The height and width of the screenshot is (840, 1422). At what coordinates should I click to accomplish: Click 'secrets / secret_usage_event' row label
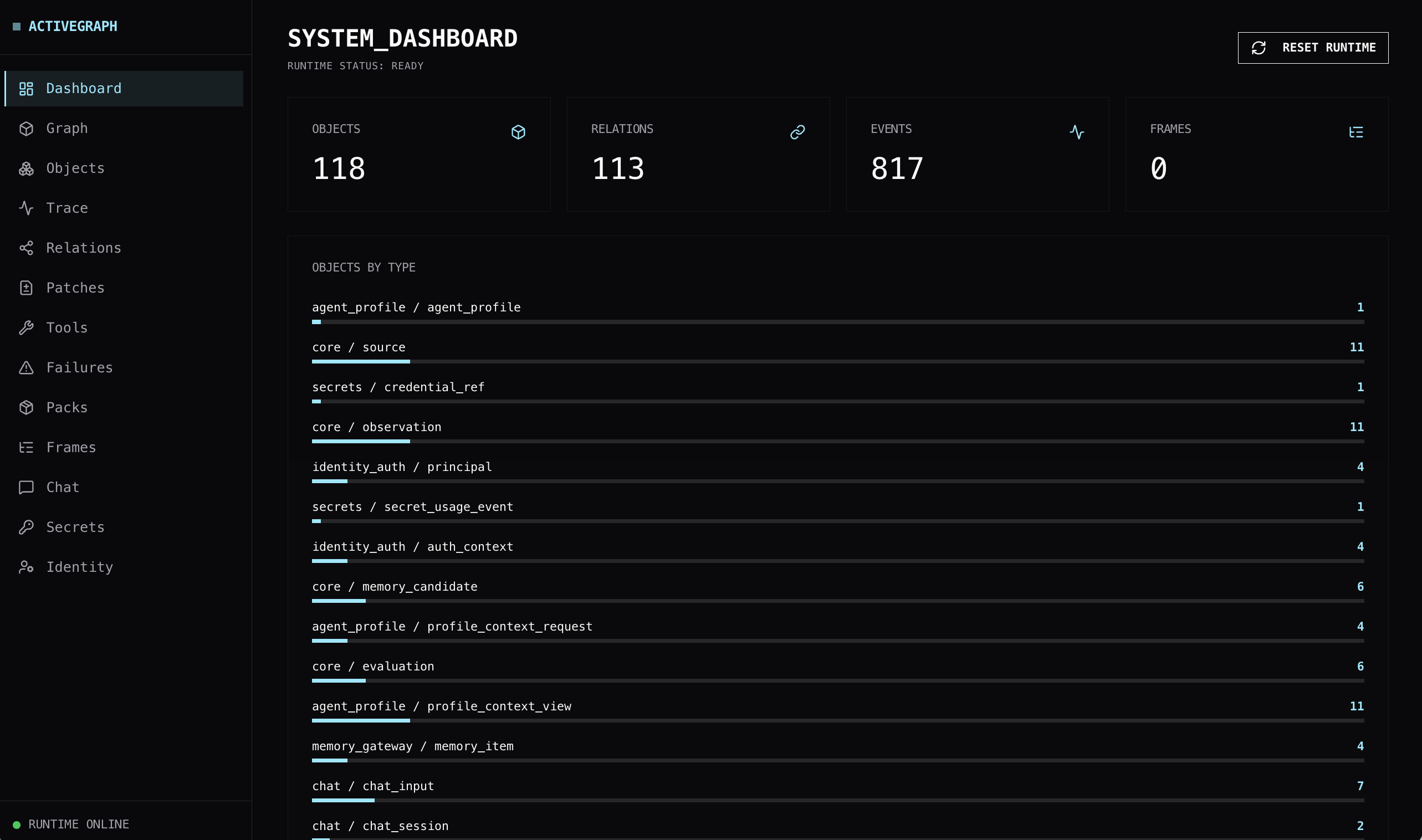tap(413, 507)
